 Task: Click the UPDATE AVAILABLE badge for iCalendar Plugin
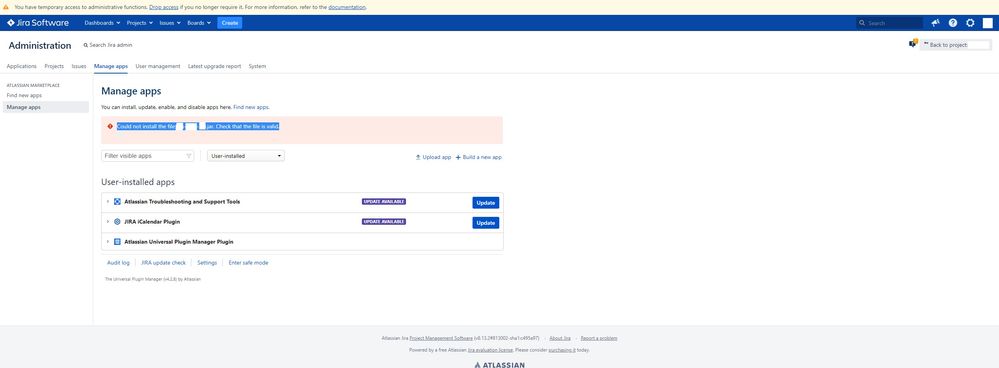[384, 222]
